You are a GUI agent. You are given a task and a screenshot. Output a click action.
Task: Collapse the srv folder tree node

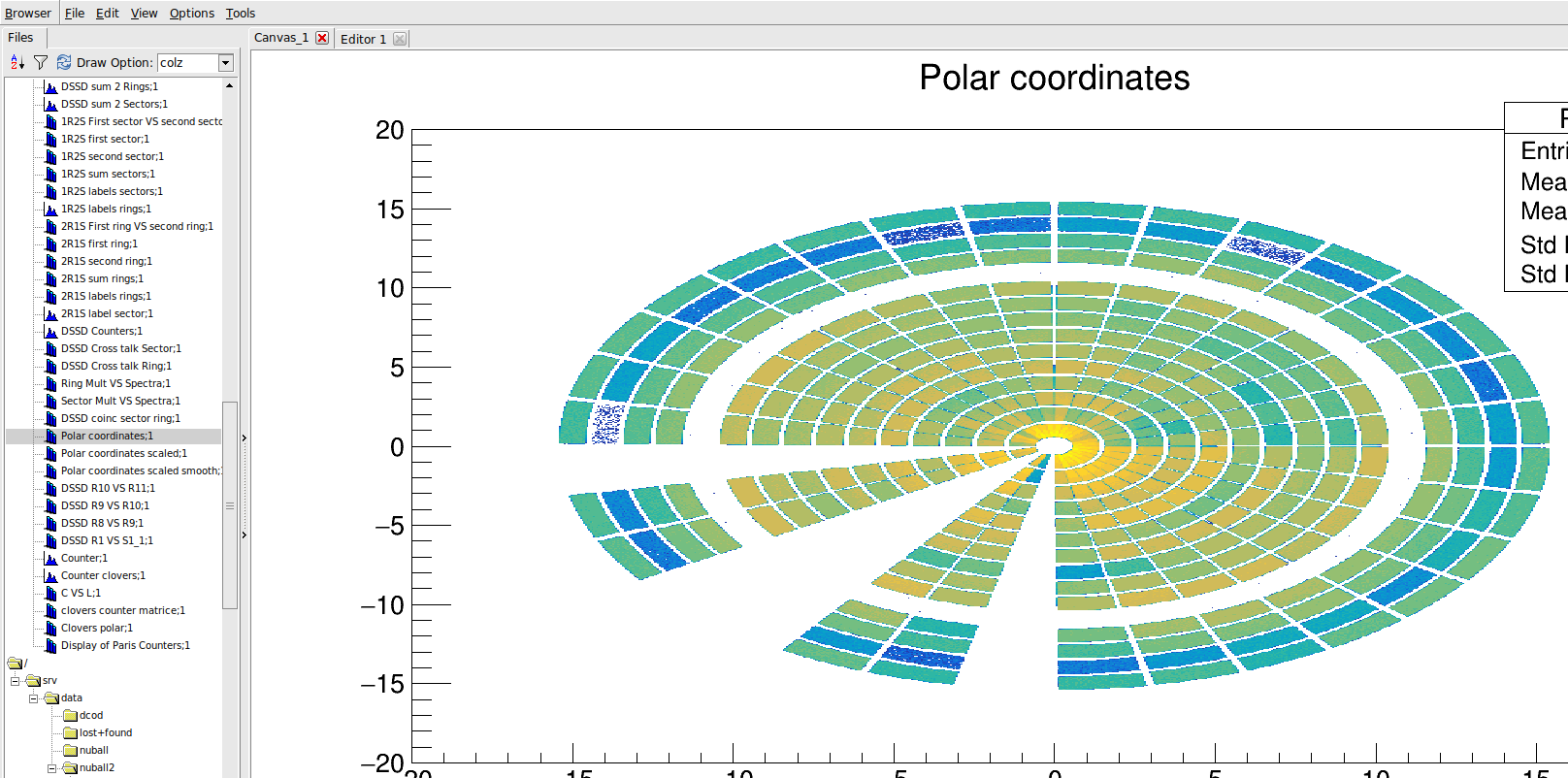pos(16,681)
